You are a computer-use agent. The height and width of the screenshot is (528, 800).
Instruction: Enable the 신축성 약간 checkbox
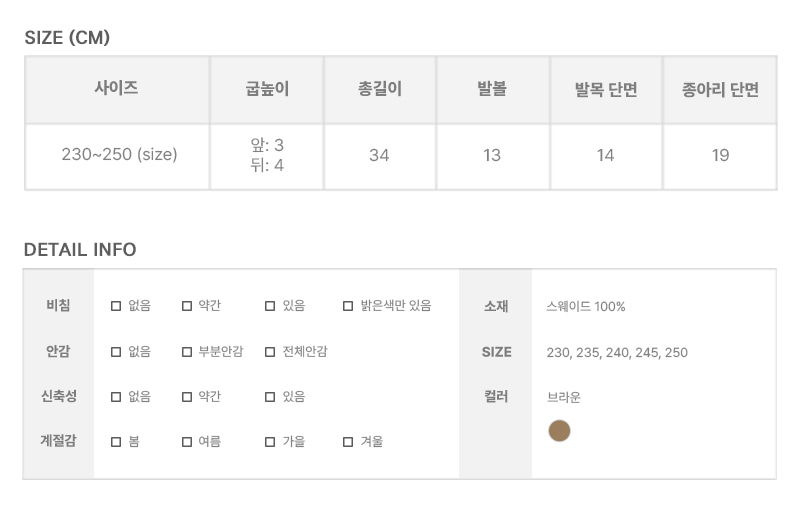[187, 396]
